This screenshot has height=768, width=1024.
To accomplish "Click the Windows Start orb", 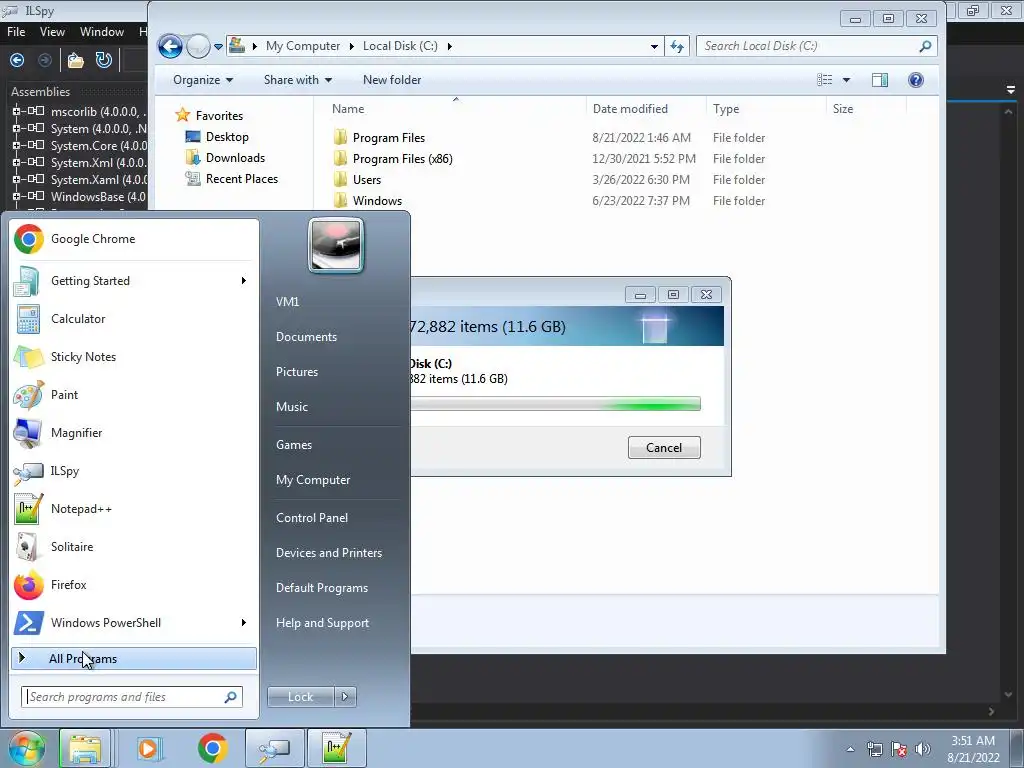I will (x=27, y=748).
